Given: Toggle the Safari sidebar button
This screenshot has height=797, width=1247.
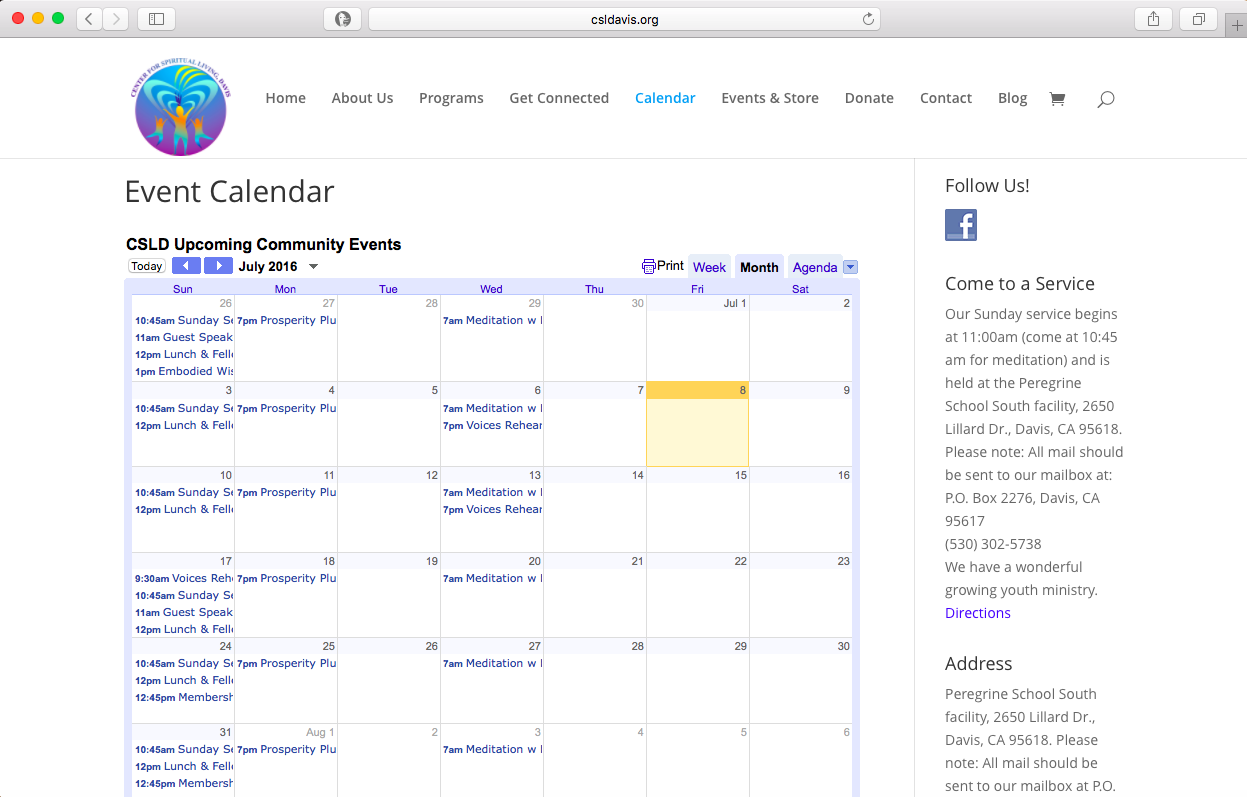Looking at the screenshot, I should pos(156,18).
